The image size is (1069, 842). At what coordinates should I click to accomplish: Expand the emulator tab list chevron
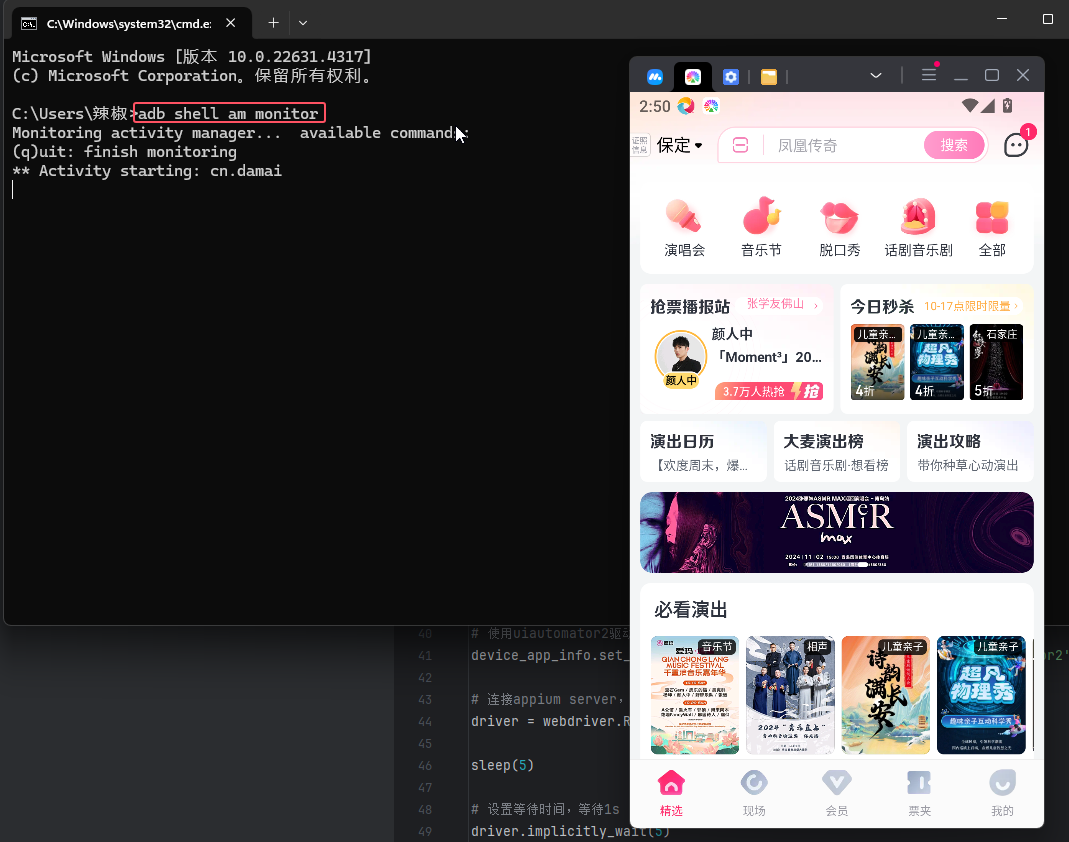pyautogui.click(x=876, y=76)
